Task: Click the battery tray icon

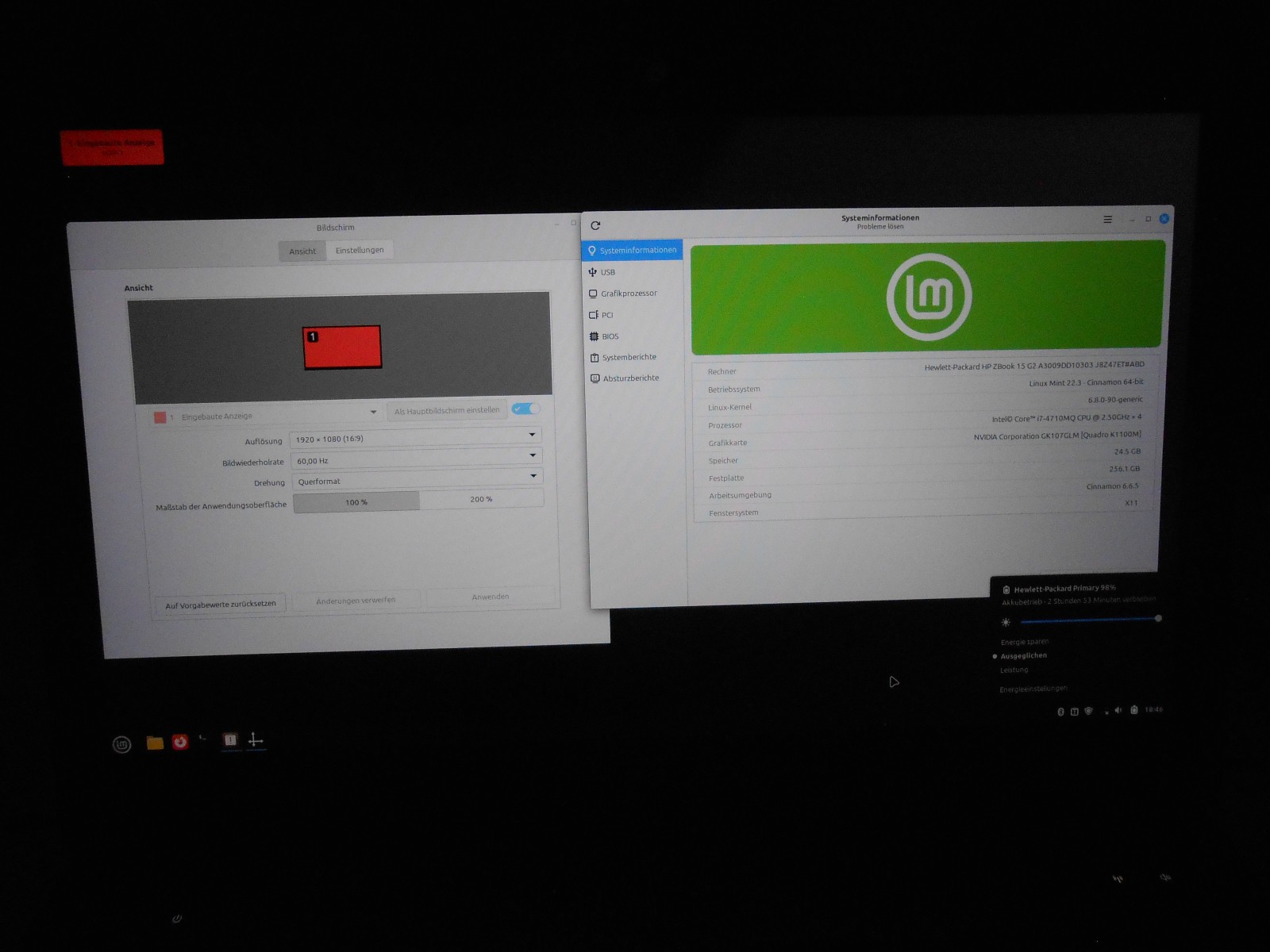Action: click(1134, 710)
